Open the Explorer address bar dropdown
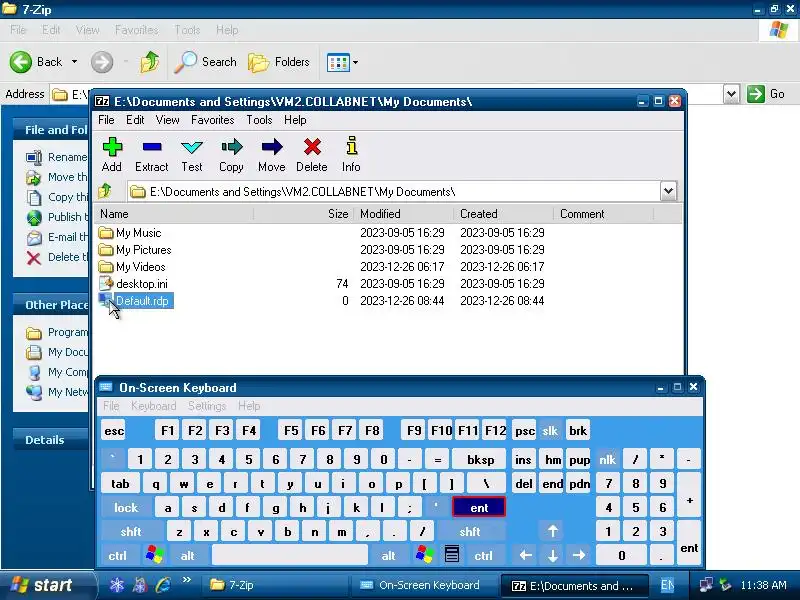Image resolution: width=800 pixels, height=600 pixels. (731, 94)
